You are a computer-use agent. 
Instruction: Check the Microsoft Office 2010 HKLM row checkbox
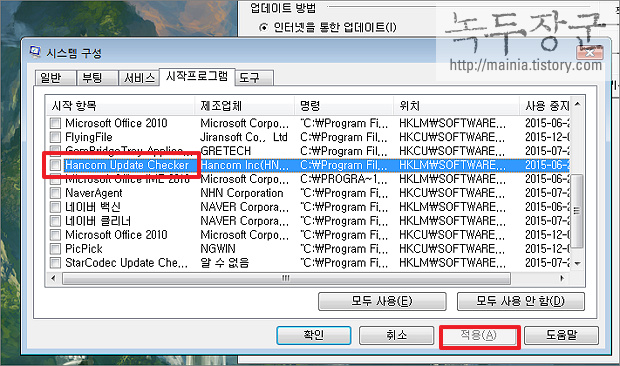pos(55,123)
